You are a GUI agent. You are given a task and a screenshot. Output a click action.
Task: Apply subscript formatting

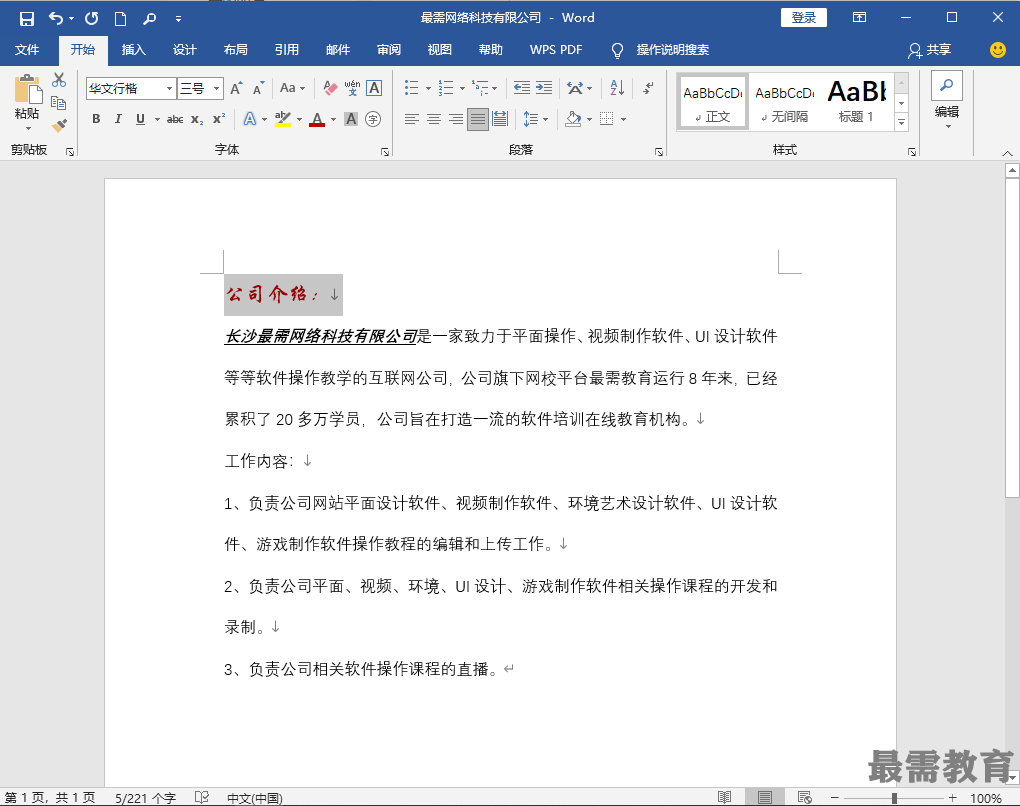tap(197, 119)
